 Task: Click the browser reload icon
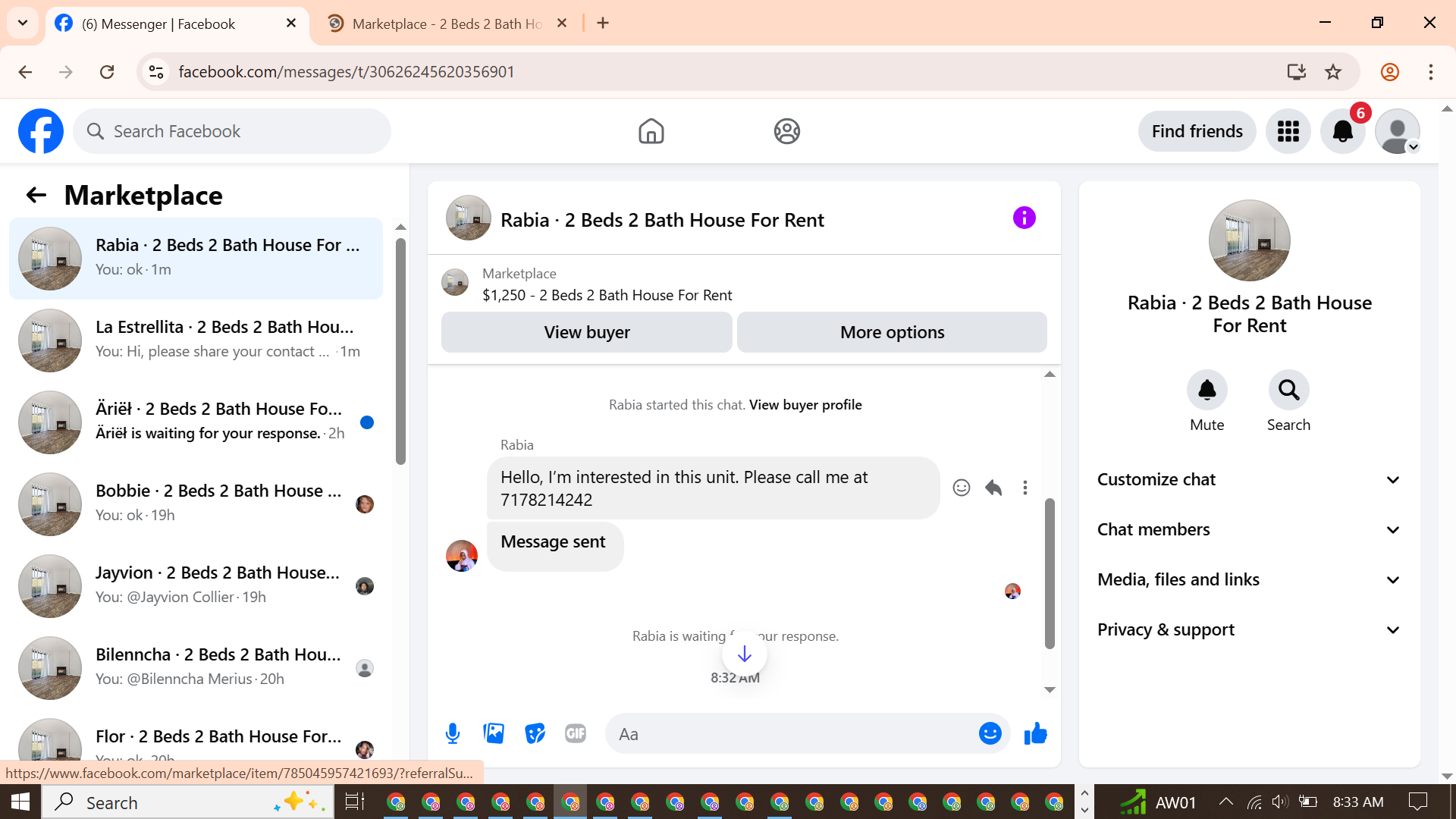click(107, 72)
